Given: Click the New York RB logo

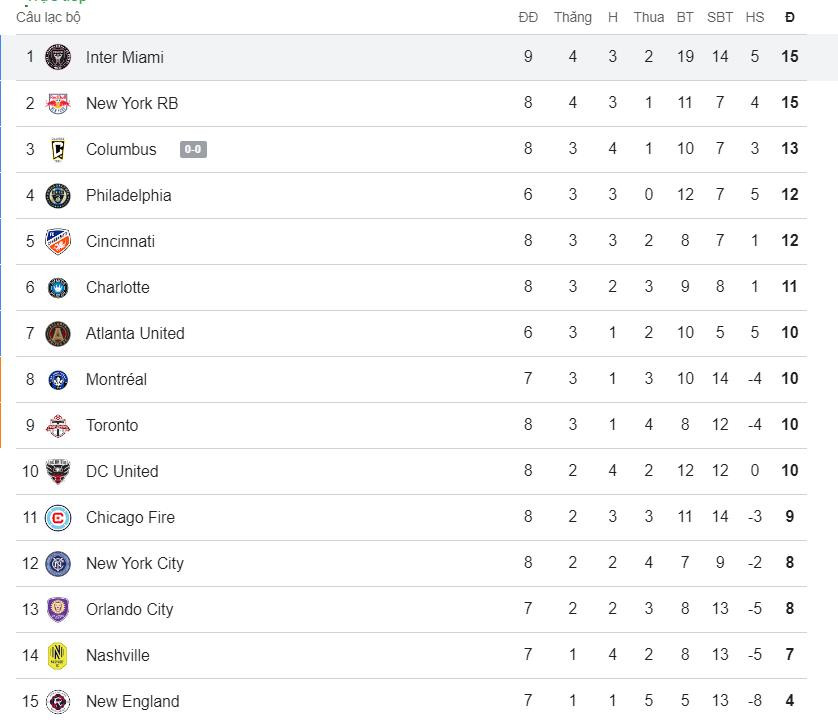Looking at the screenshot, I should coord(58,103).
